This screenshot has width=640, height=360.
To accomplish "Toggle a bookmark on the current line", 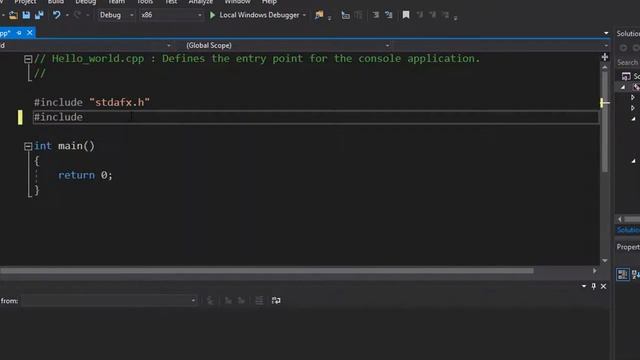I will point(406,15).
